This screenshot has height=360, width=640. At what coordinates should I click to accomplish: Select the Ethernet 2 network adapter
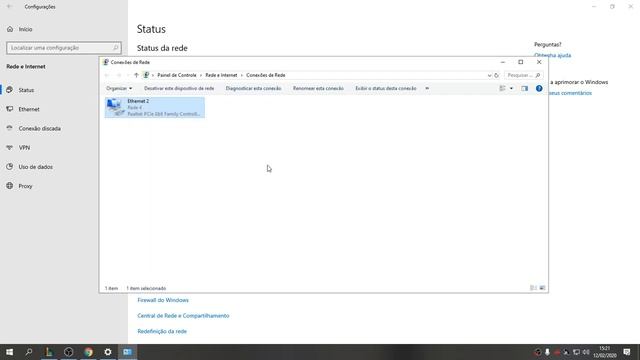pos(155,107)
